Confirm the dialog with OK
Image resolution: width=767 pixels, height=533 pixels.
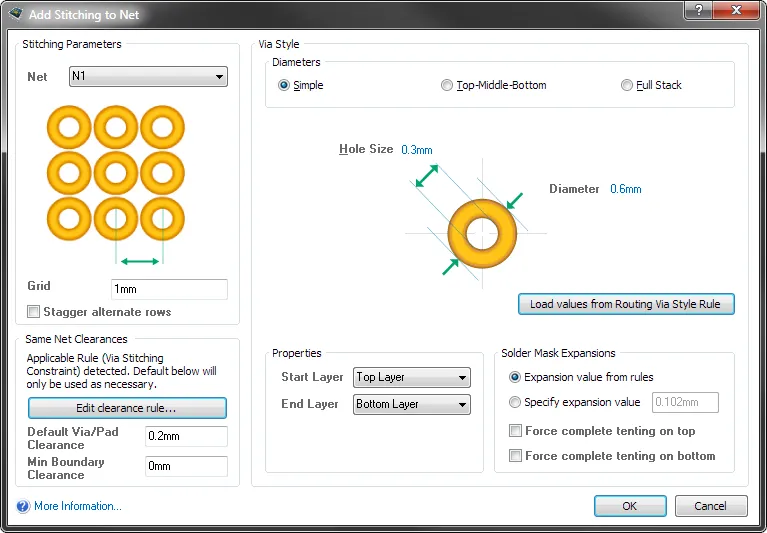pos(630,506)
